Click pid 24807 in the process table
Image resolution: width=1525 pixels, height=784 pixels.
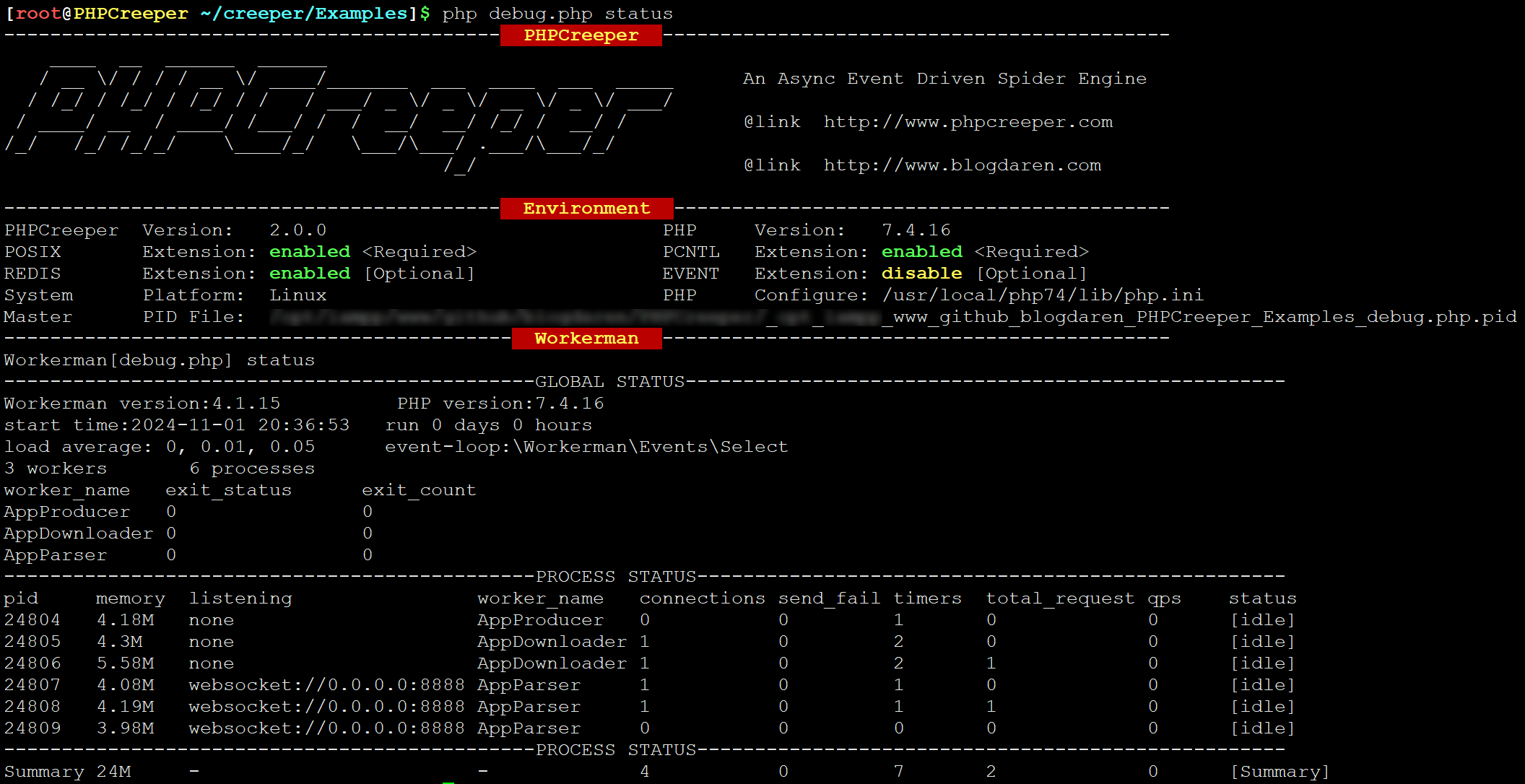pyautogui.click(x=32, y=685)
